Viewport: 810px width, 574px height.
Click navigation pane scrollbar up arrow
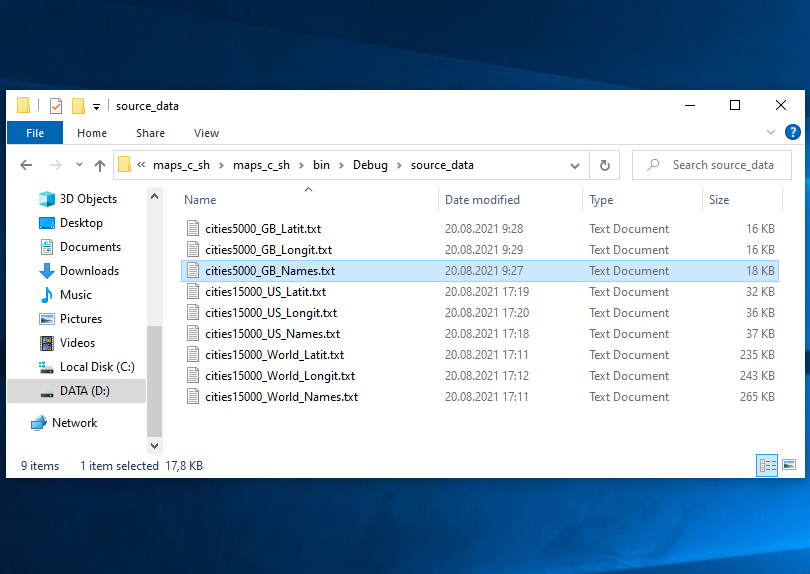click(x=154, y=196)
